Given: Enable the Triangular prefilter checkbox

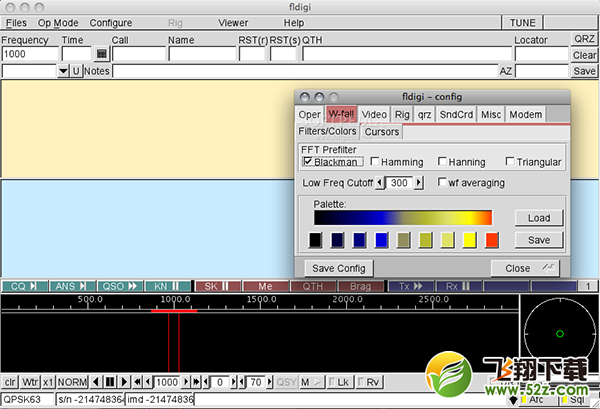Looking at the screenshot, I should click(x=510, y=161).
